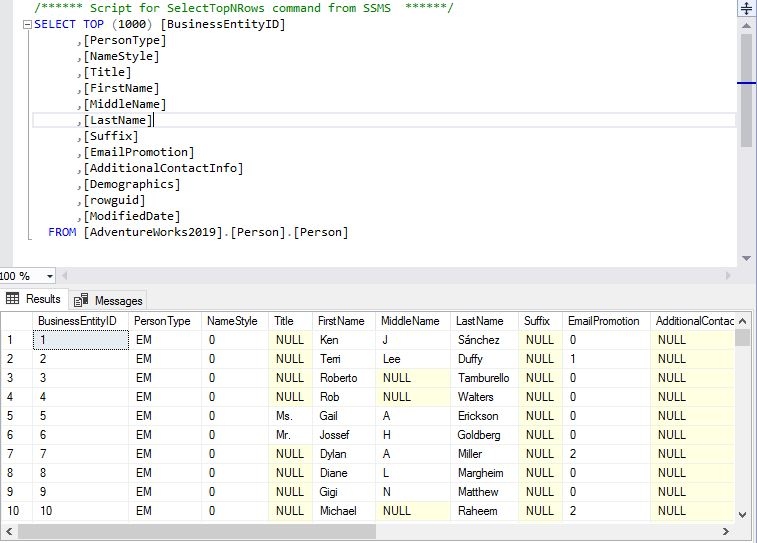The height and width of the screenshot is (543, 757).
Task: Click the last name cell Sánchez
Action: (x=484, y=340)
